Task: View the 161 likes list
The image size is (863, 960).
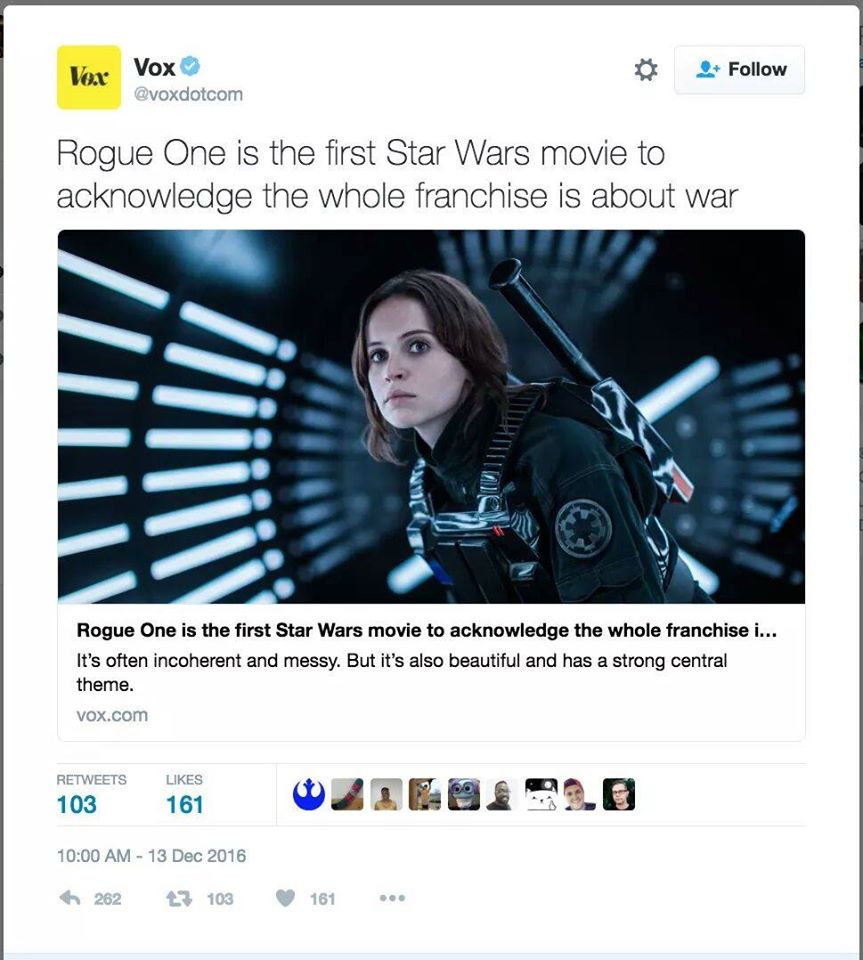Action: point(184,795)
